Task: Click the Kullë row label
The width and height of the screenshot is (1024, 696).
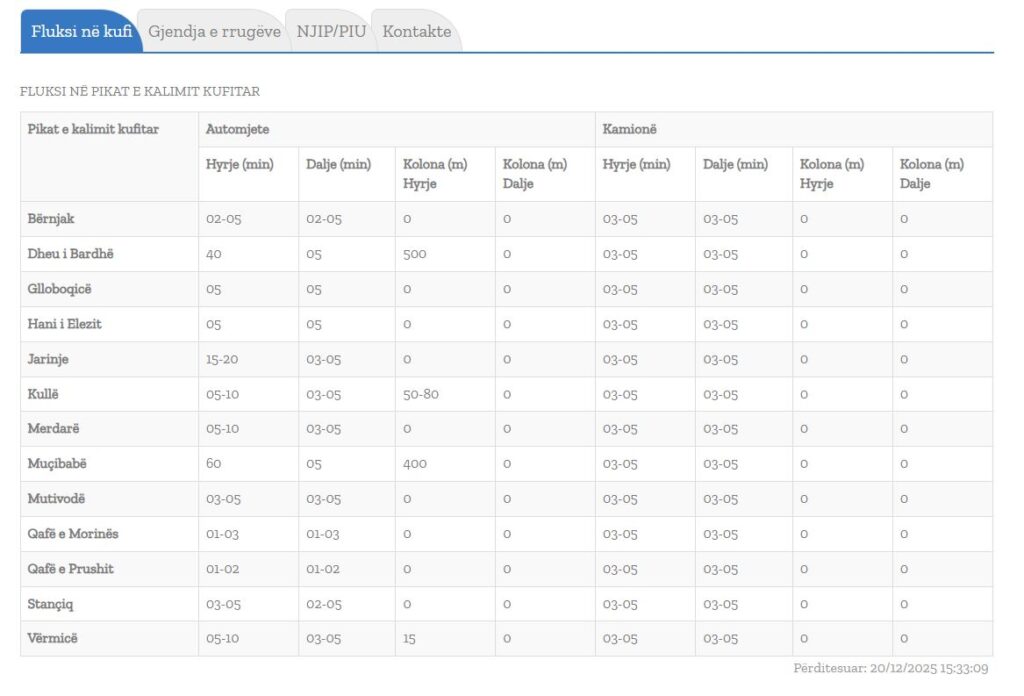Action: [x=44, y=394]
